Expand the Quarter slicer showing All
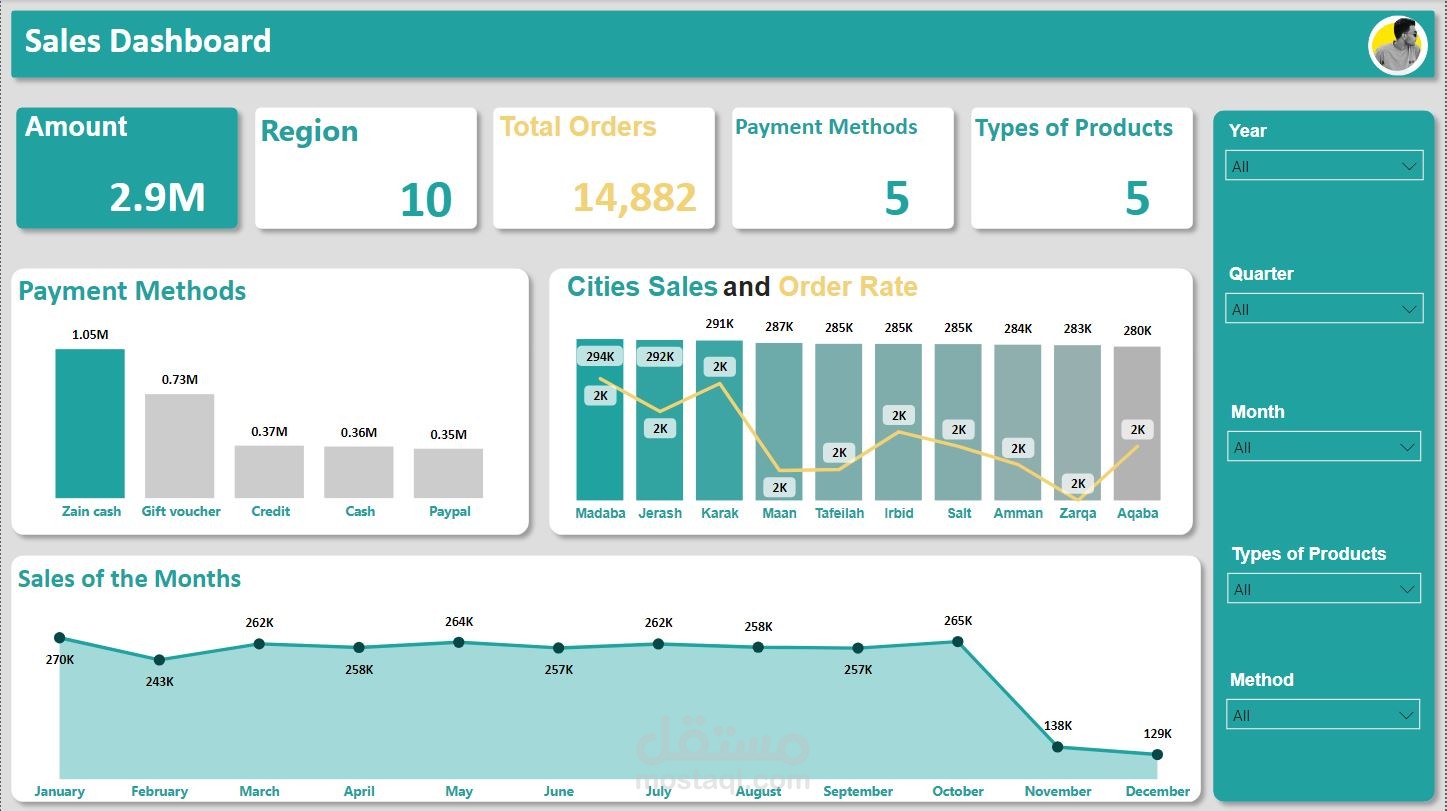Screen dimensions: 1447x811 1323,309
